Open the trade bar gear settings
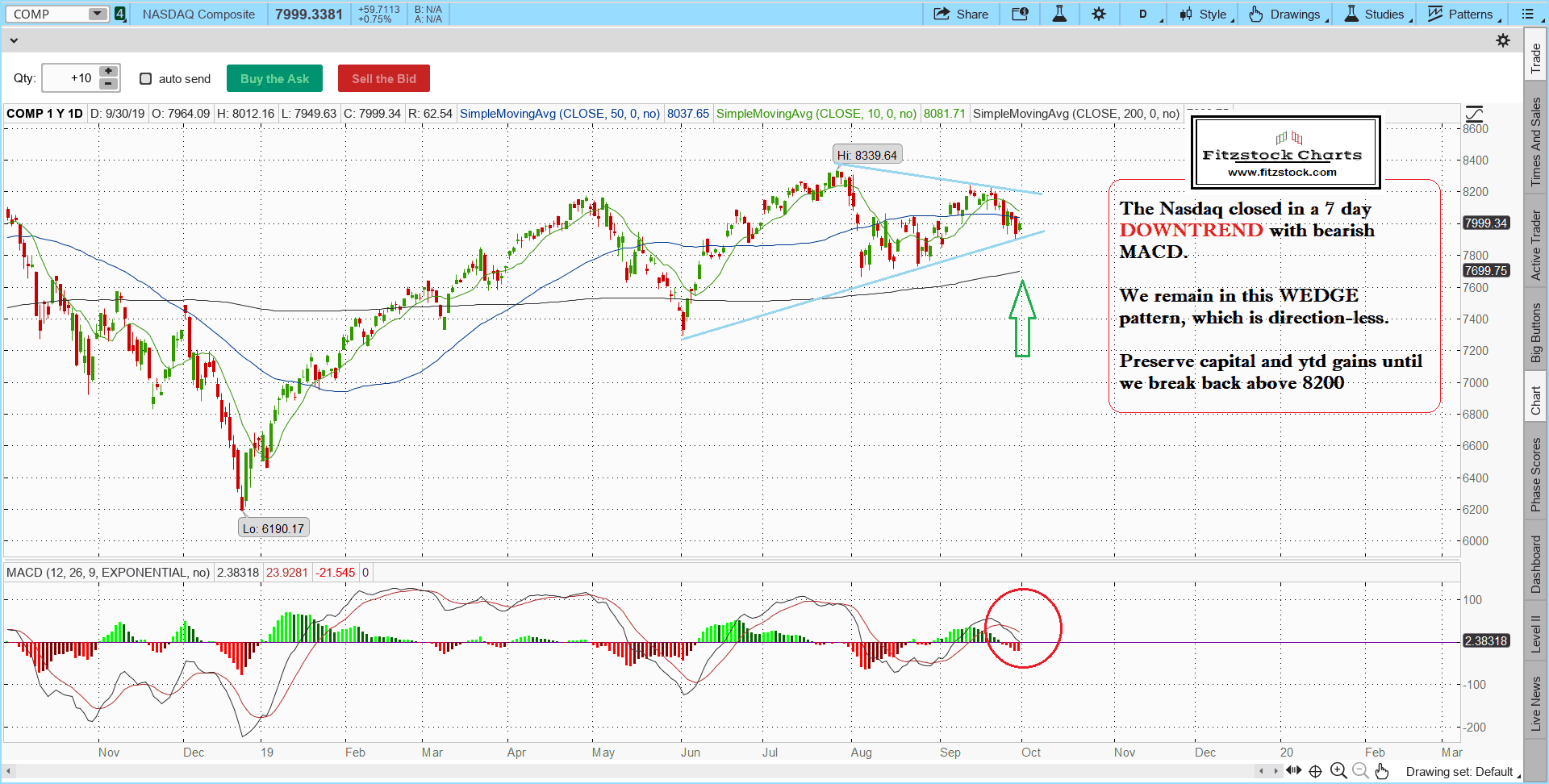The image size is (1549, 784). coord(1503,40)
